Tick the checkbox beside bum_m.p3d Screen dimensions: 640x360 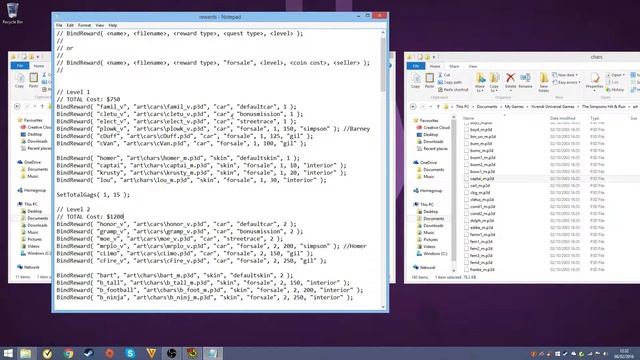pos(466,144)
